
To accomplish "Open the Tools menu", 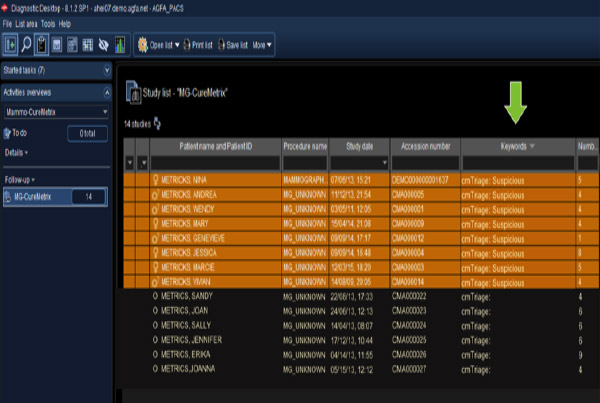I will 48,24.
